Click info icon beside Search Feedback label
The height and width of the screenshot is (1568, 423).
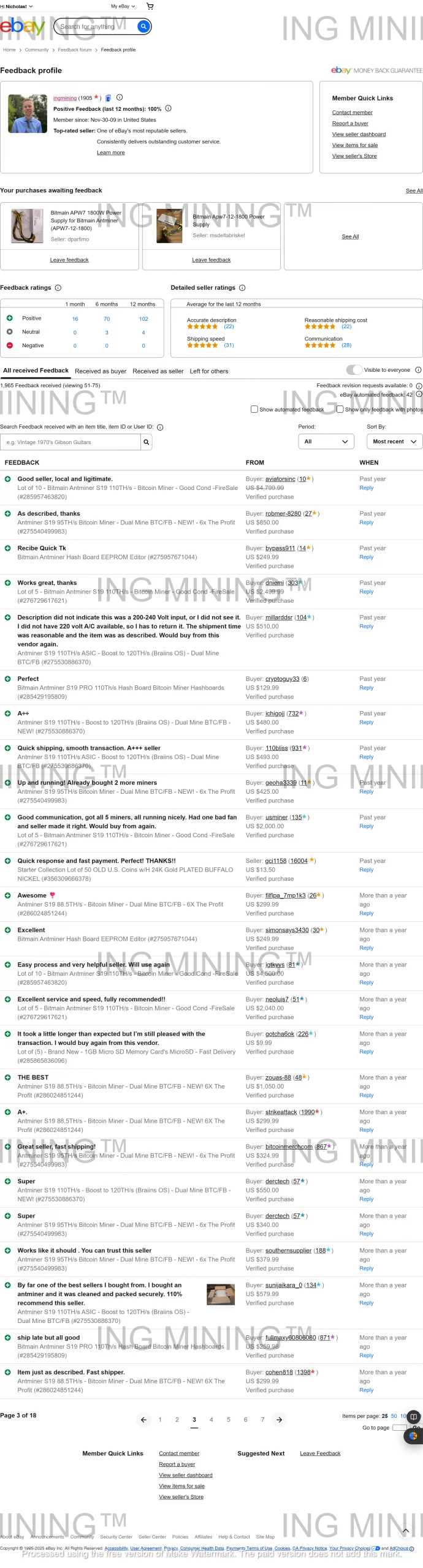(x=160, y=427)
